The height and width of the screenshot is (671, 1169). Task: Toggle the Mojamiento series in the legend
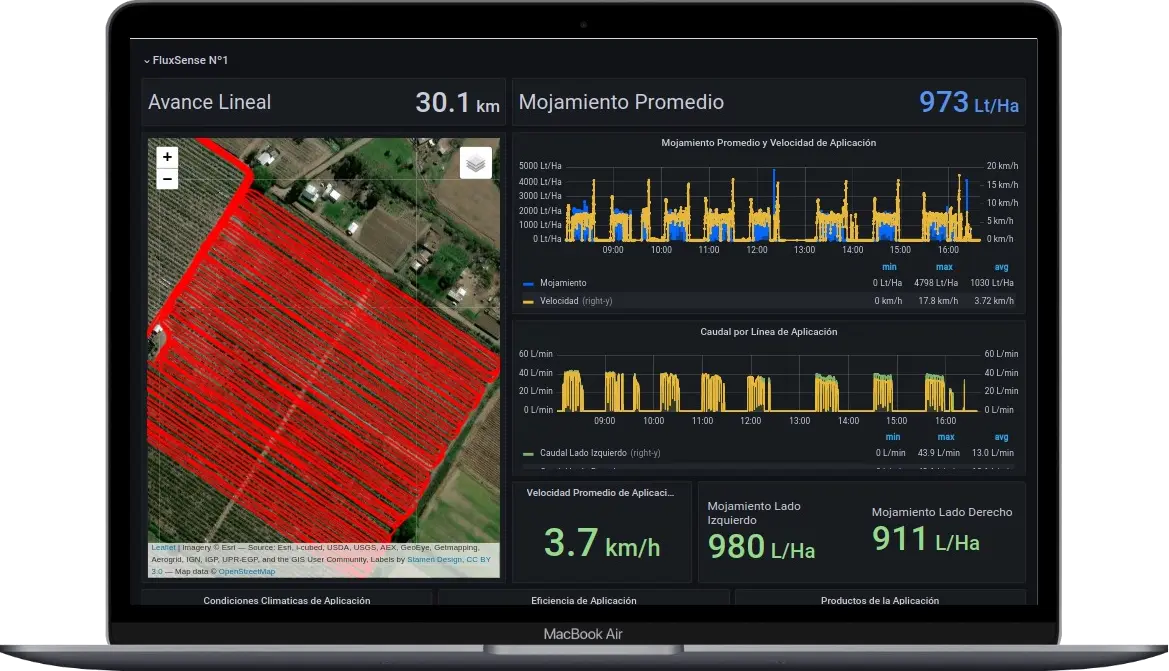[x=563, y=283]
